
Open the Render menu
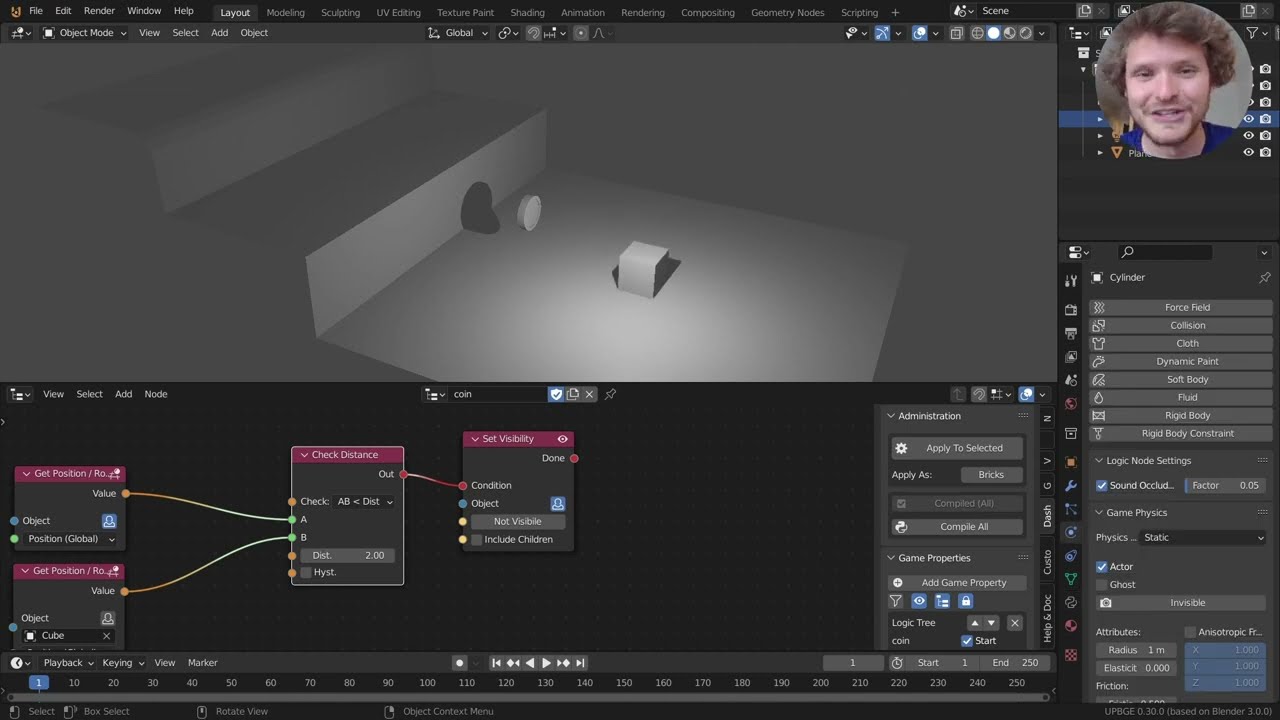click(x=99, y=11)
